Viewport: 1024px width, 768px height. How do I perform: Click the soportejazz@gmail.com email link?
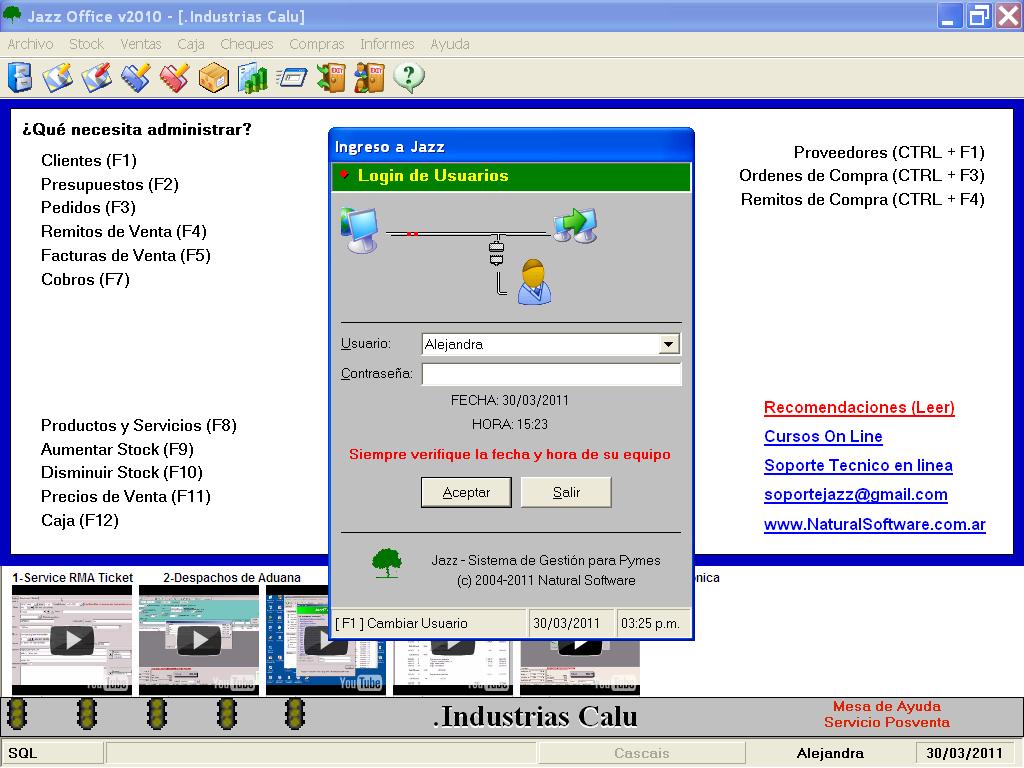[856, 495]
